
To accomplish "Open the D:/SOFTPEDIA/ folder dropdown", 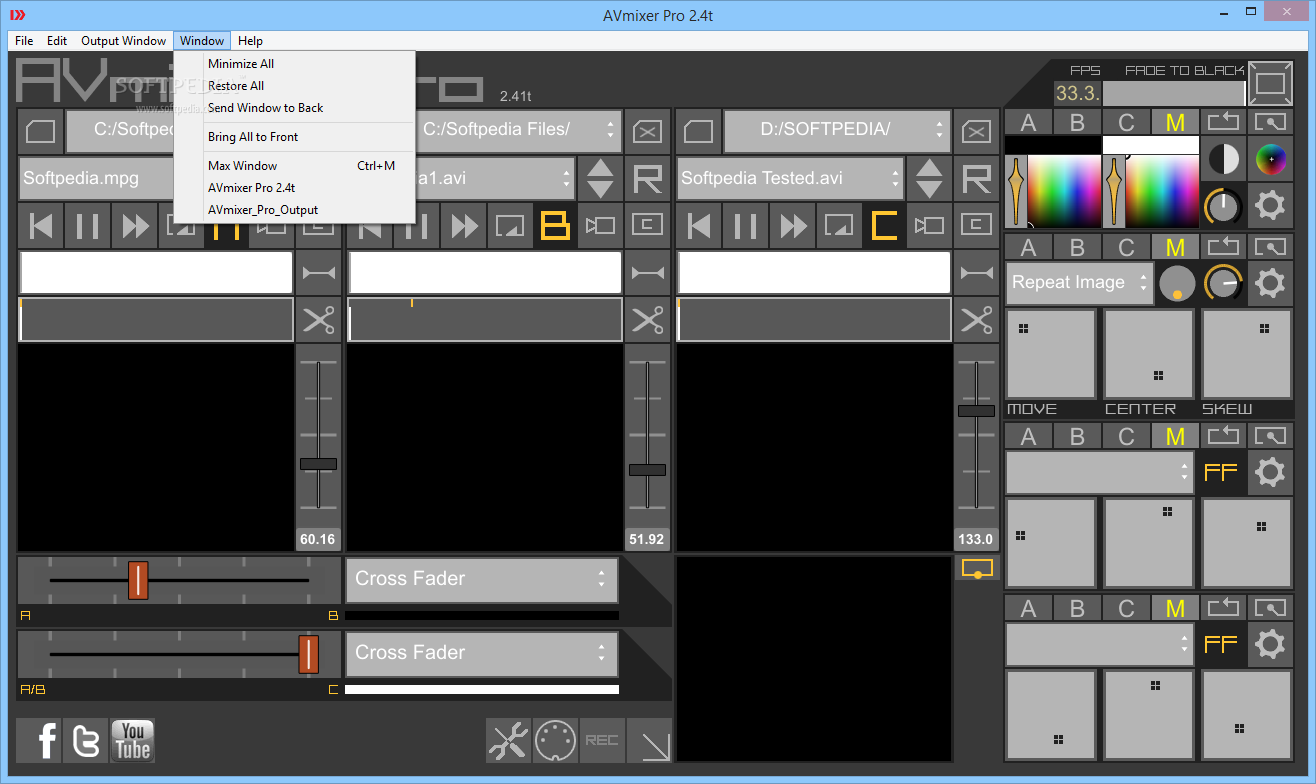I will [837, 131].
